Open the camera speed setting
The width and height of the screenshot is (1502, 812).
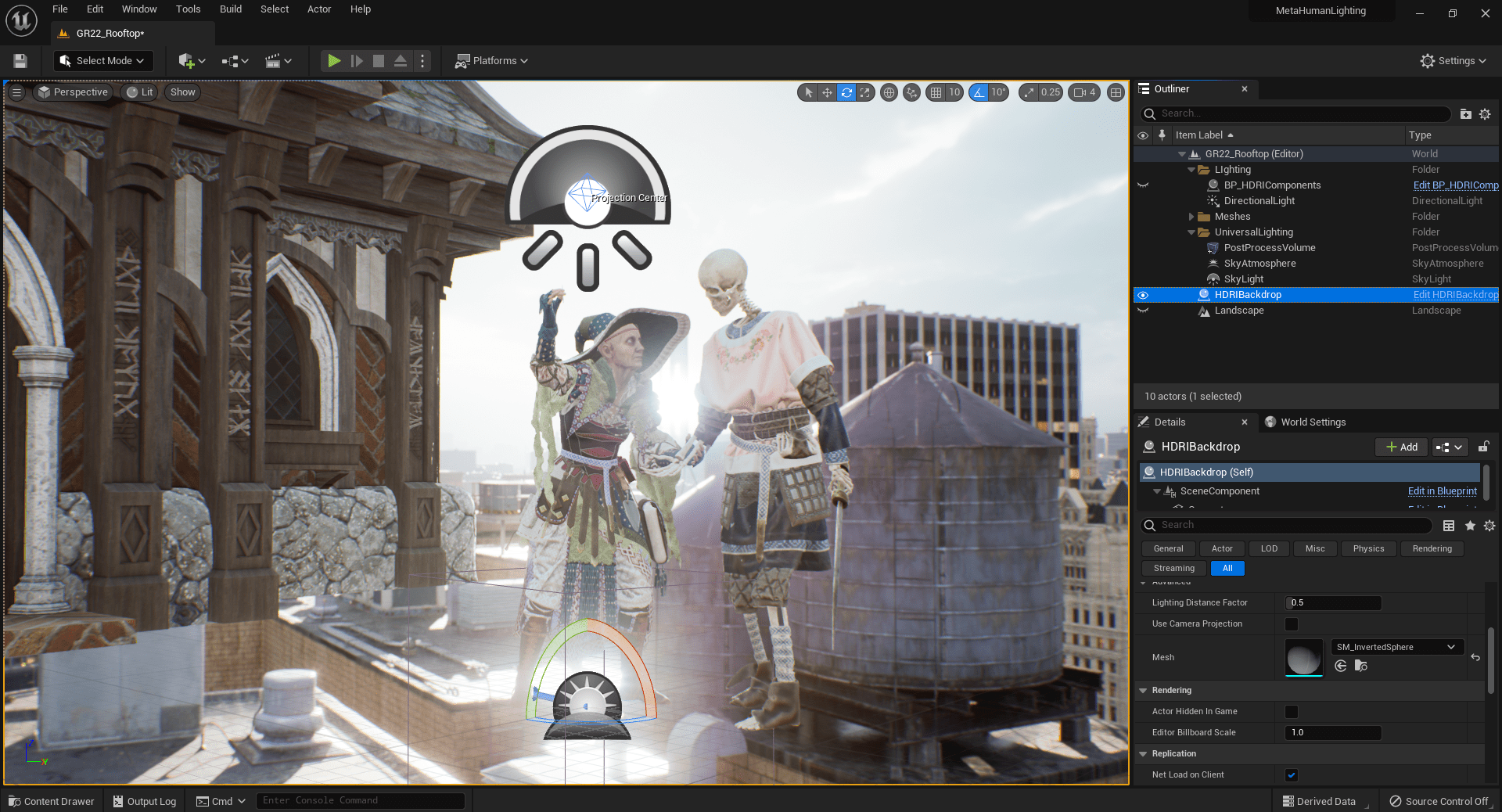(x=1084, y=92)
